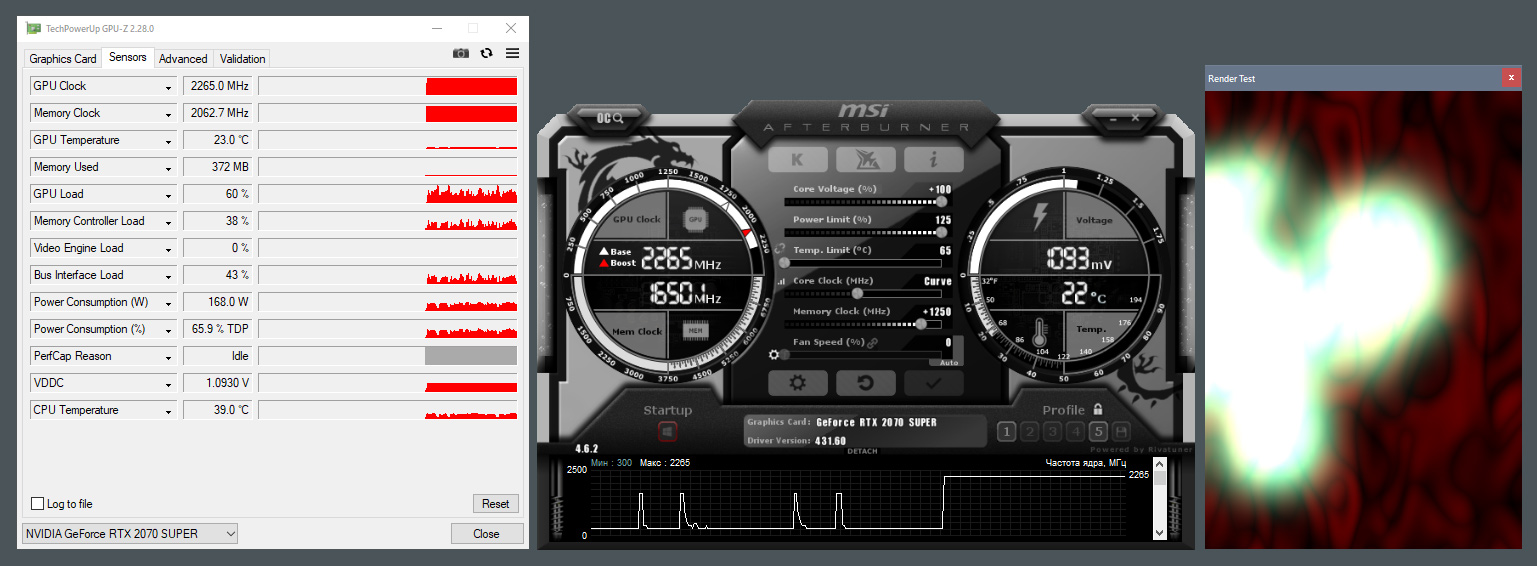
Task: Expand Memory Used sensor dropdown arrow
Action: [169, 168]
